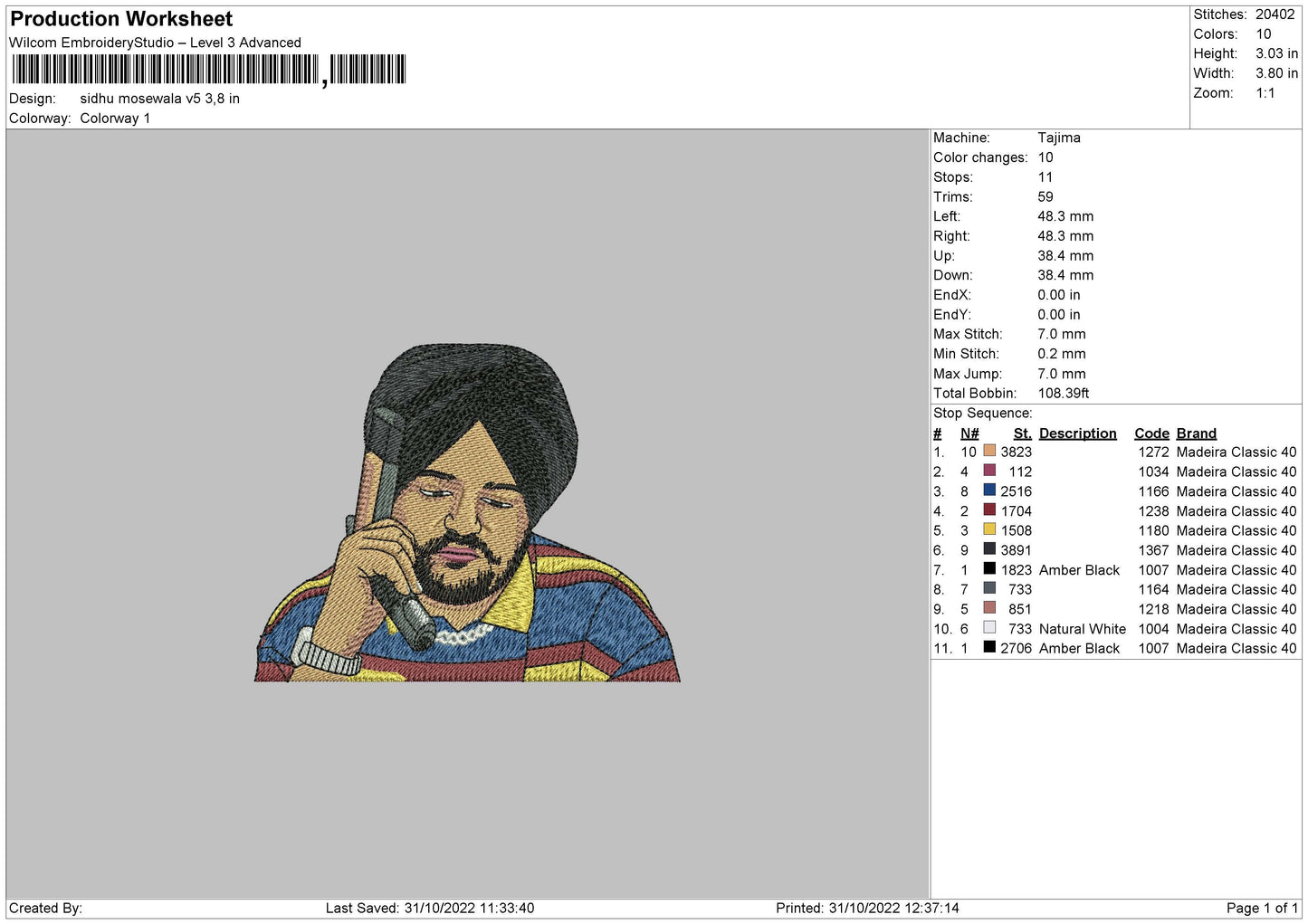Click stitch count 2706 in row 11
The width and height of the screenshot is (1308, 924).
point(1017,649)
